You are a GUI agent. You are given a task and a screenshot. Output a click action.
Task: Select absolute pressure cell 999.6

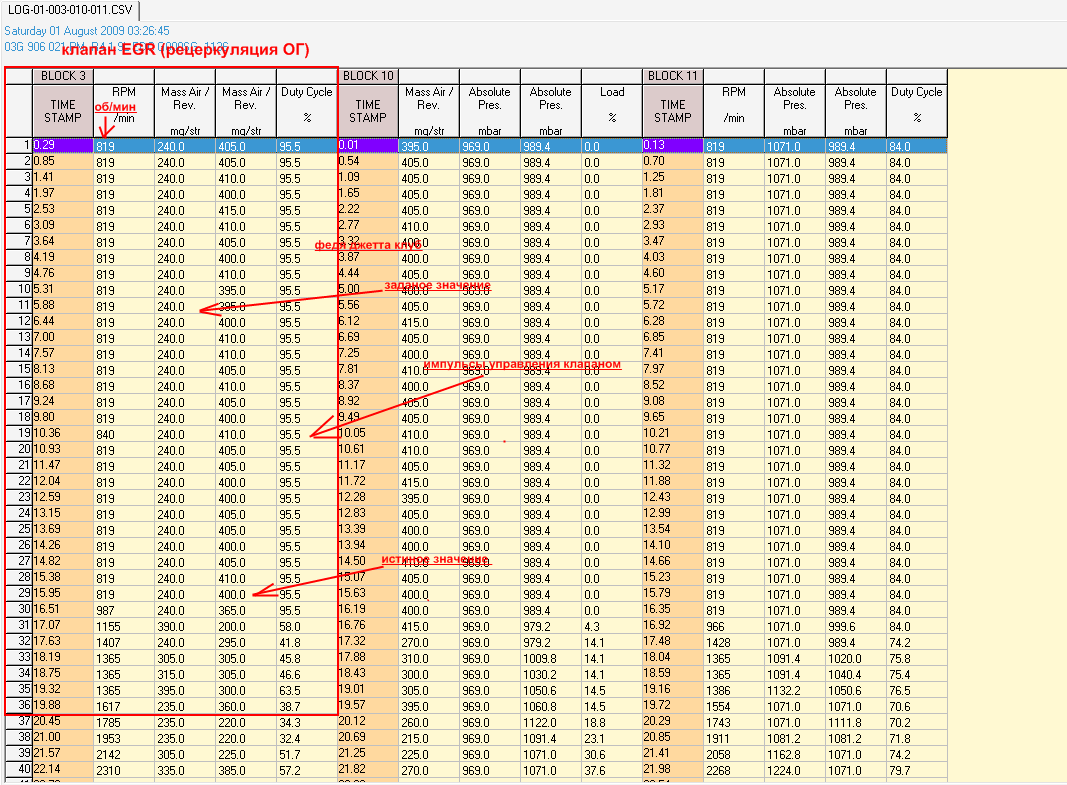855,626
